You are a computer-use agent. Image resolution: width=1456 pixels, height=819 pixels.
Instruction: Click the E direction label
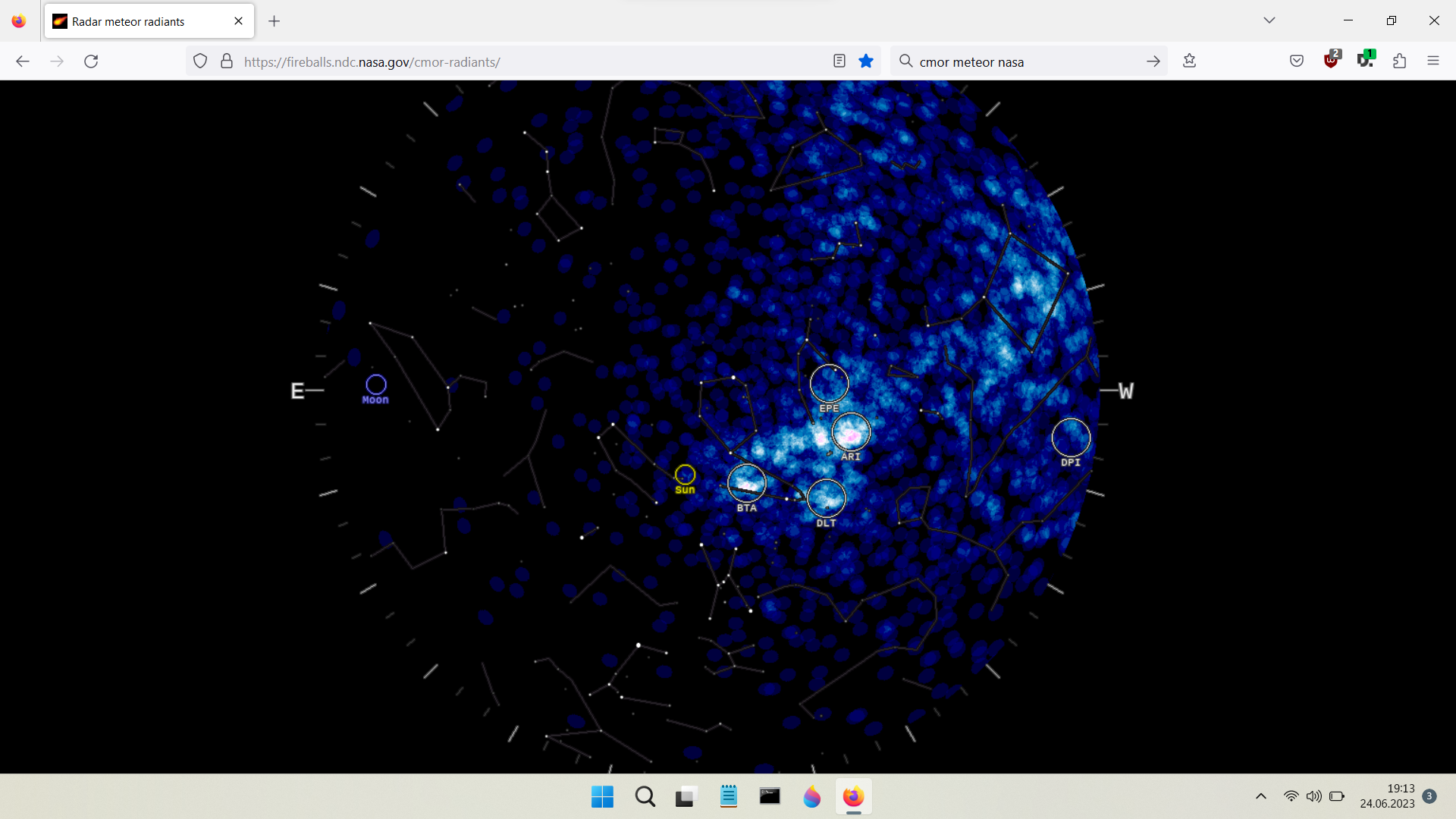(297, 391)
